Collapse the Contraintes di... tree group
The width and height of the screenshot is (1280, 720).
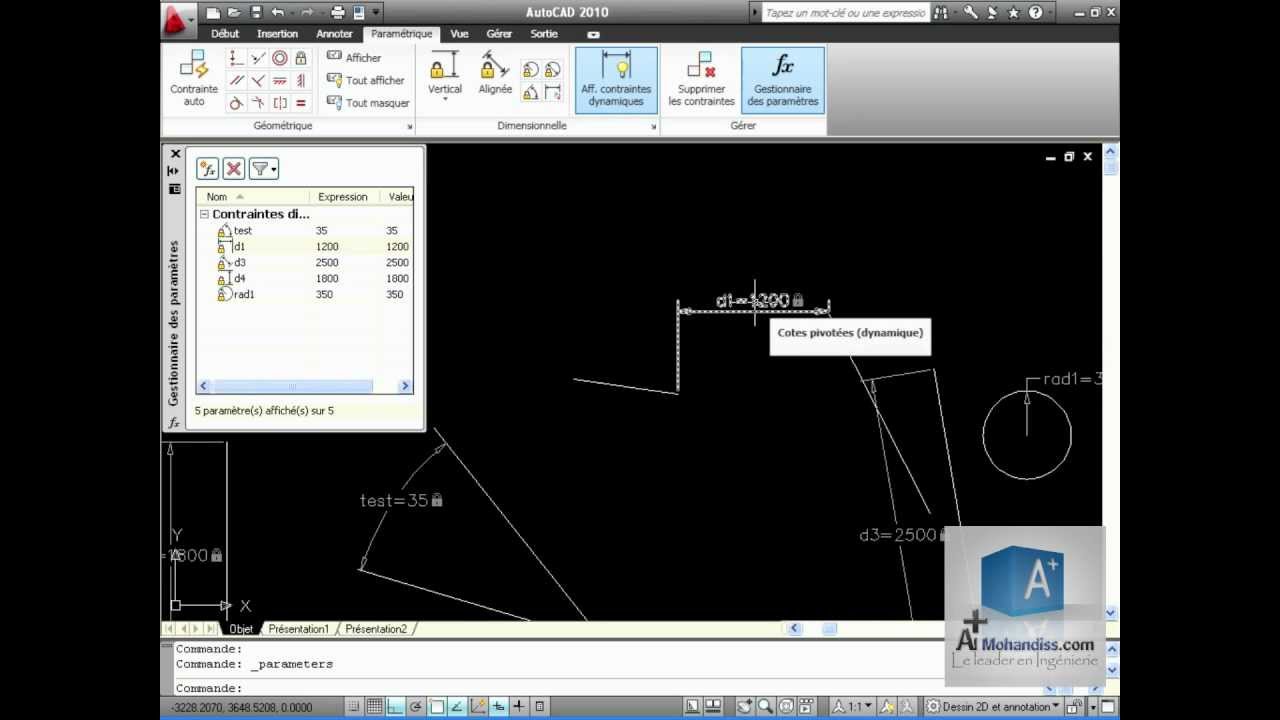(204, 214)
